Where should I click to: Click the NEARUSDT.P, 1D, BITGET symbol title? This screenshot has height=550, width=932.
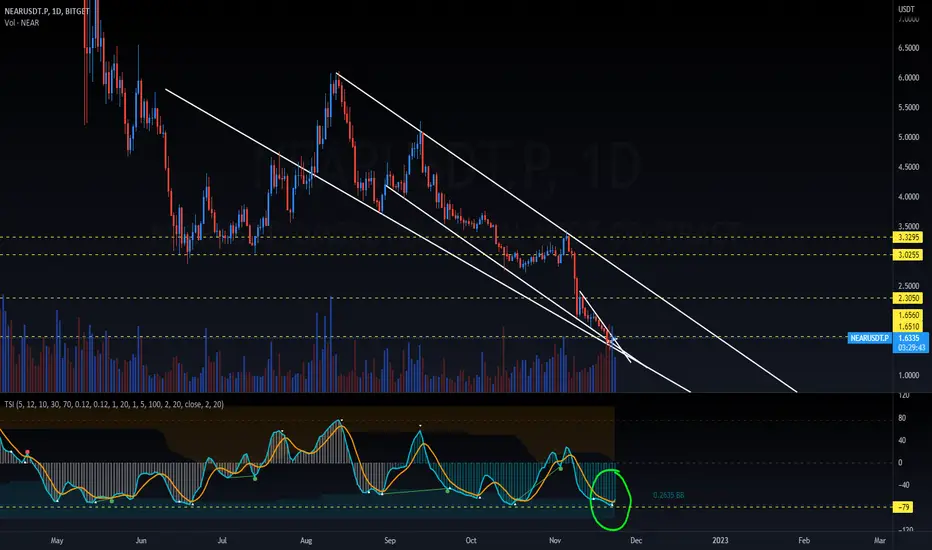coord(46,11)
